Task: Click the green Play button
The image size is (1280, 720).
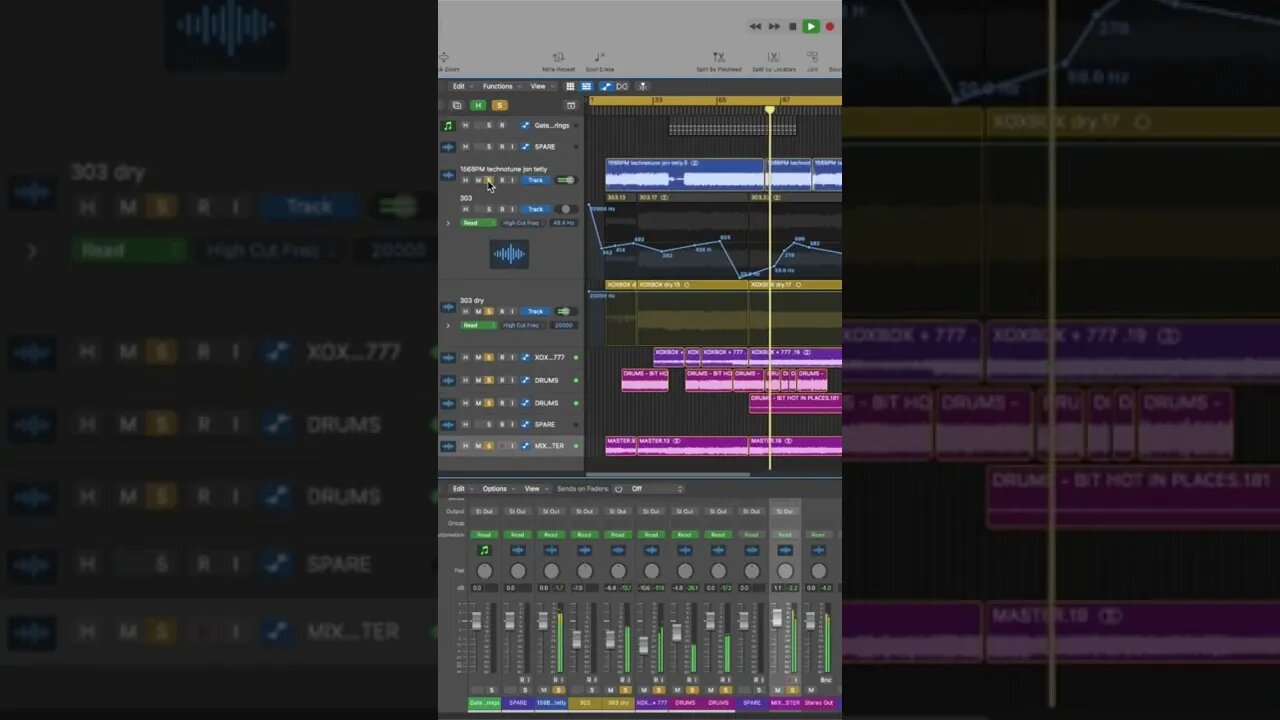Action: click(x=811, y=27)
